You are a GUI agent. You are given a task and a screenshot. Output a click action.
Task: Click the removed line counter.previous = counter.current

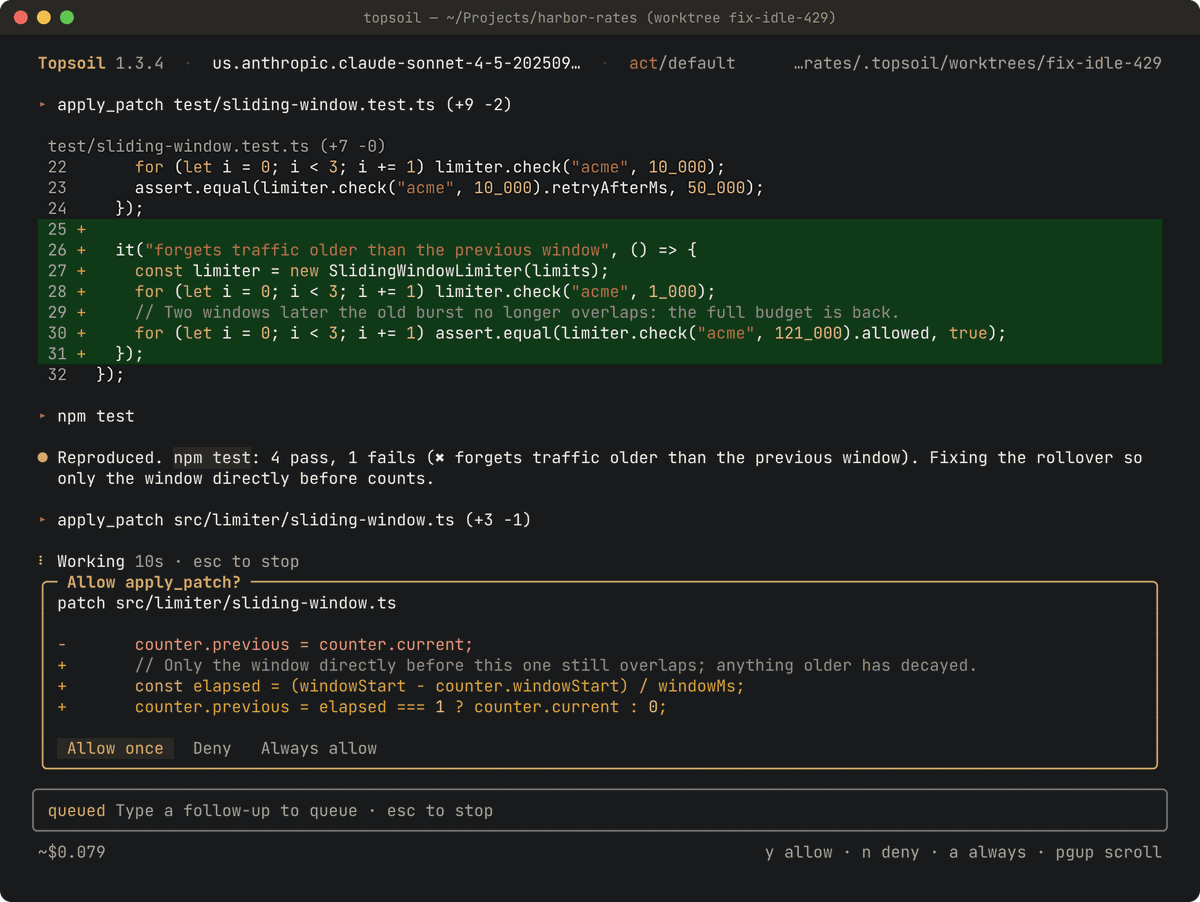(x=304, y=645)
